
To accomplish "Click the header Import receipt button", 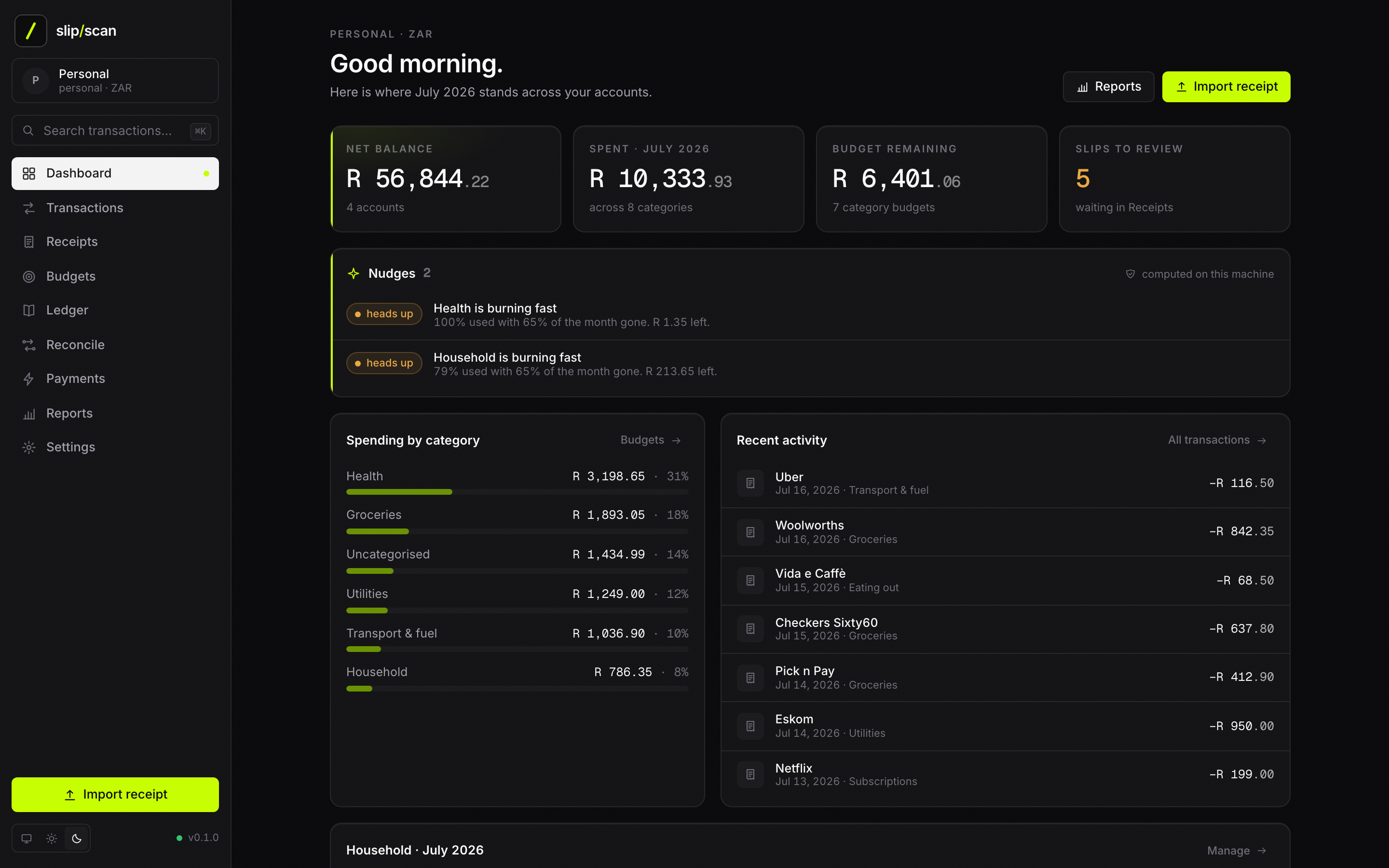I will coord(1226,87).
